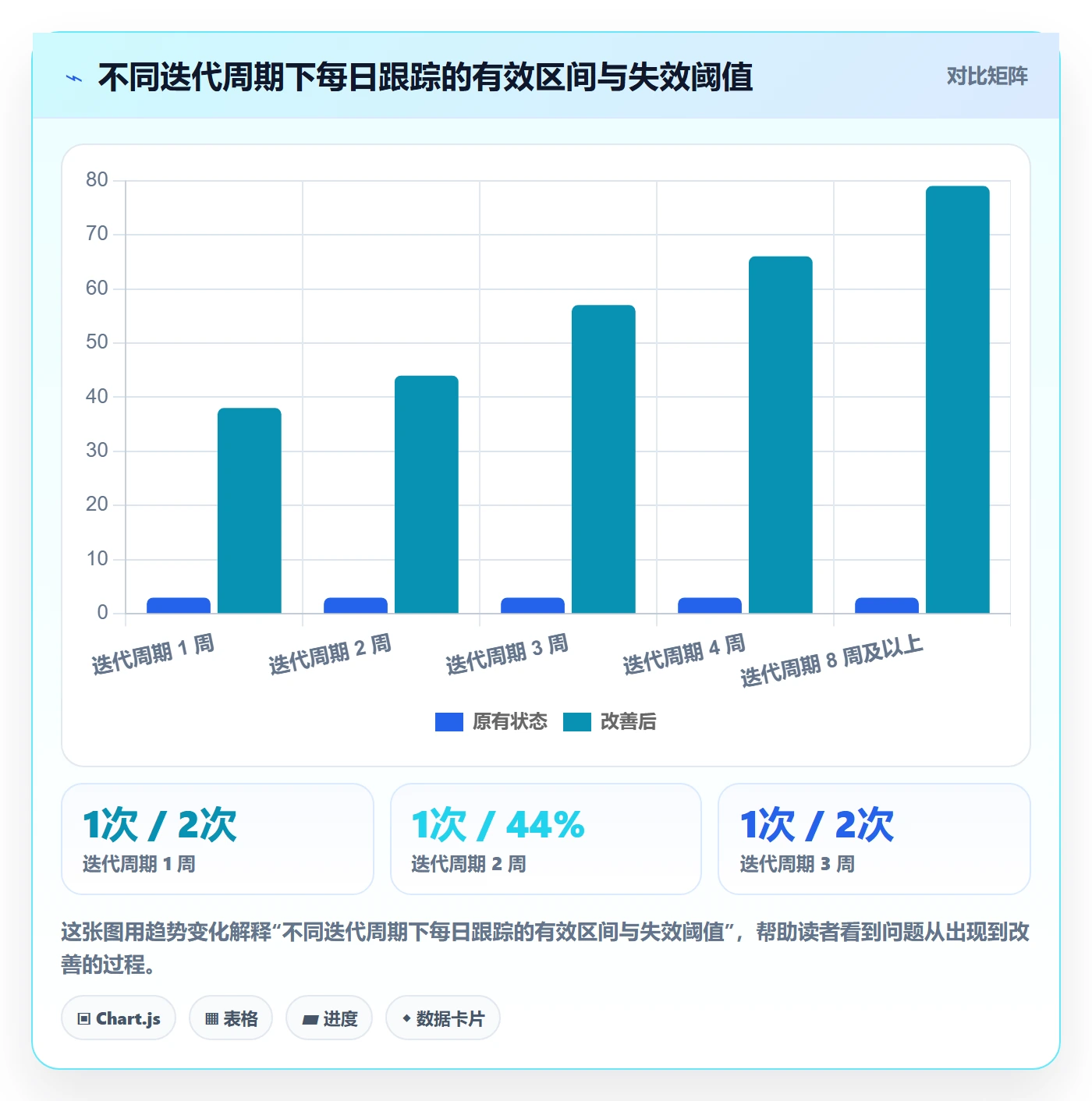
Task: Click the 原有状态 bar for 迭代周期 8 周及以上
Action: point(887,605)
